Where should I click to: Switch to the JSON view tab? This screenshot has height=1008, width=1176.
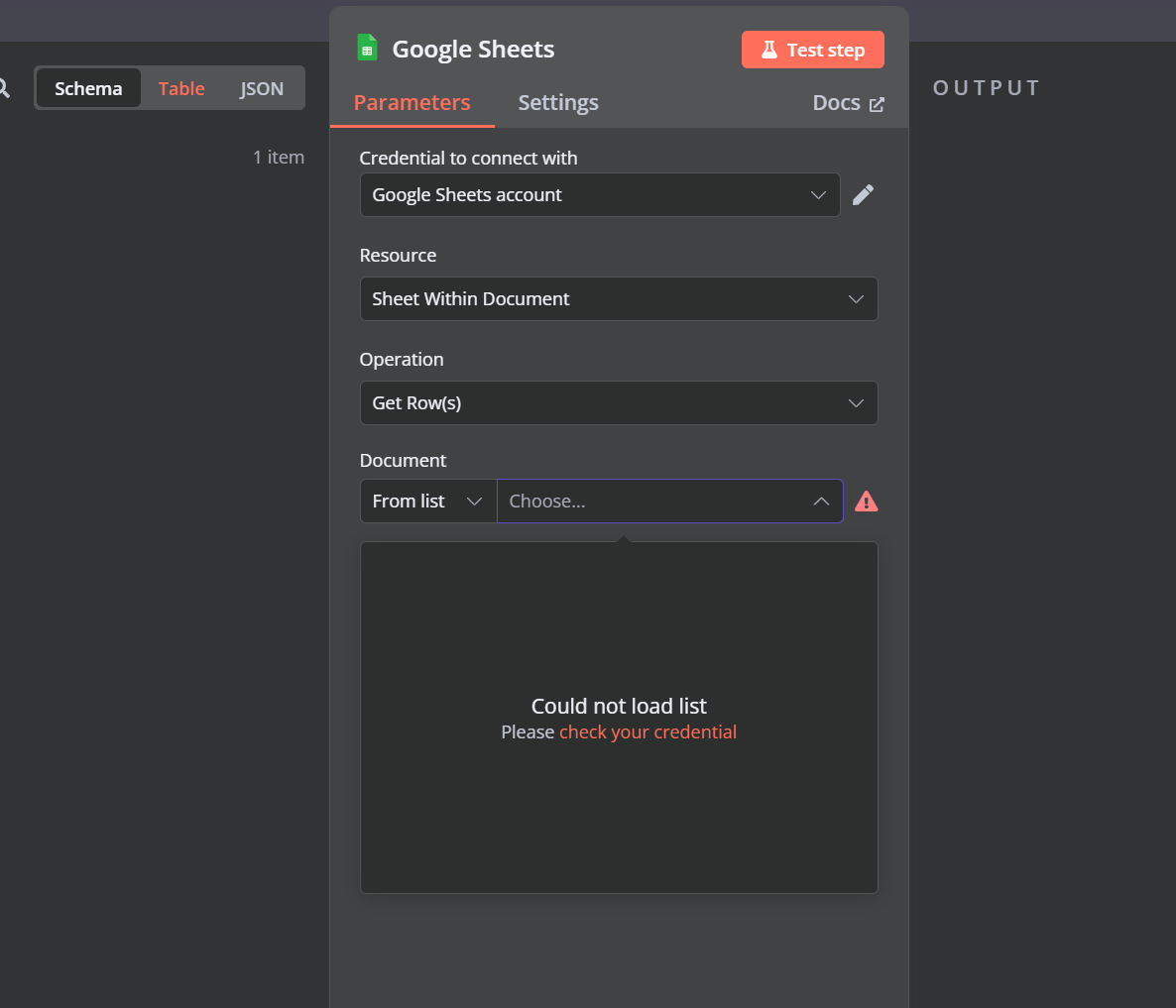point(261,88)
